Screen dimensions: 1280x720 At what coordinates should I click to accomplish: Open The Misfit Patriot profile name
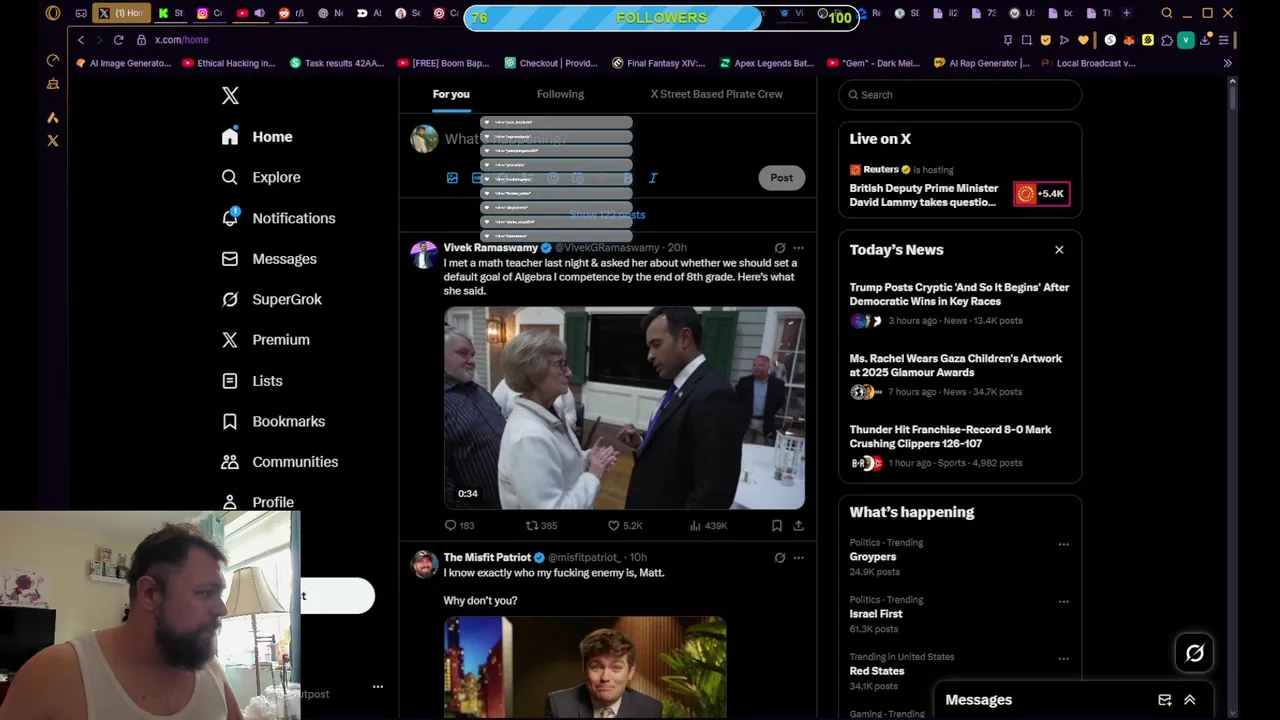[x=487, y=557]
